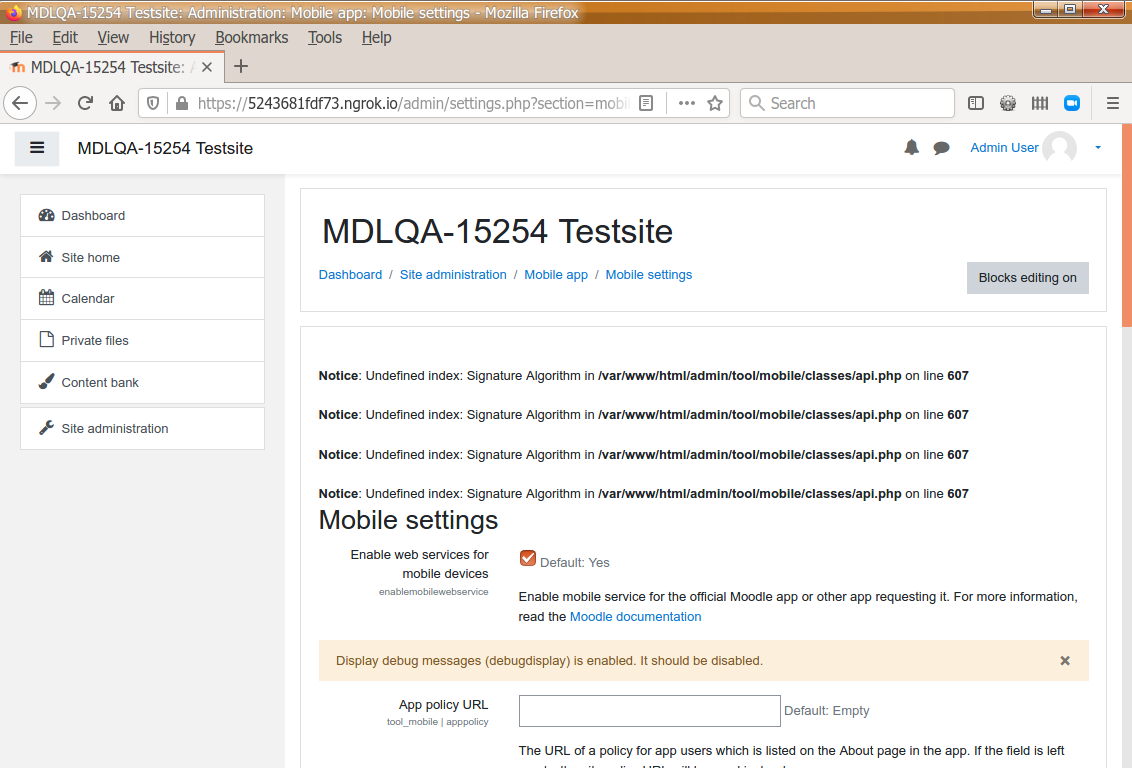Open Private files in side navigation

(142, 341)
